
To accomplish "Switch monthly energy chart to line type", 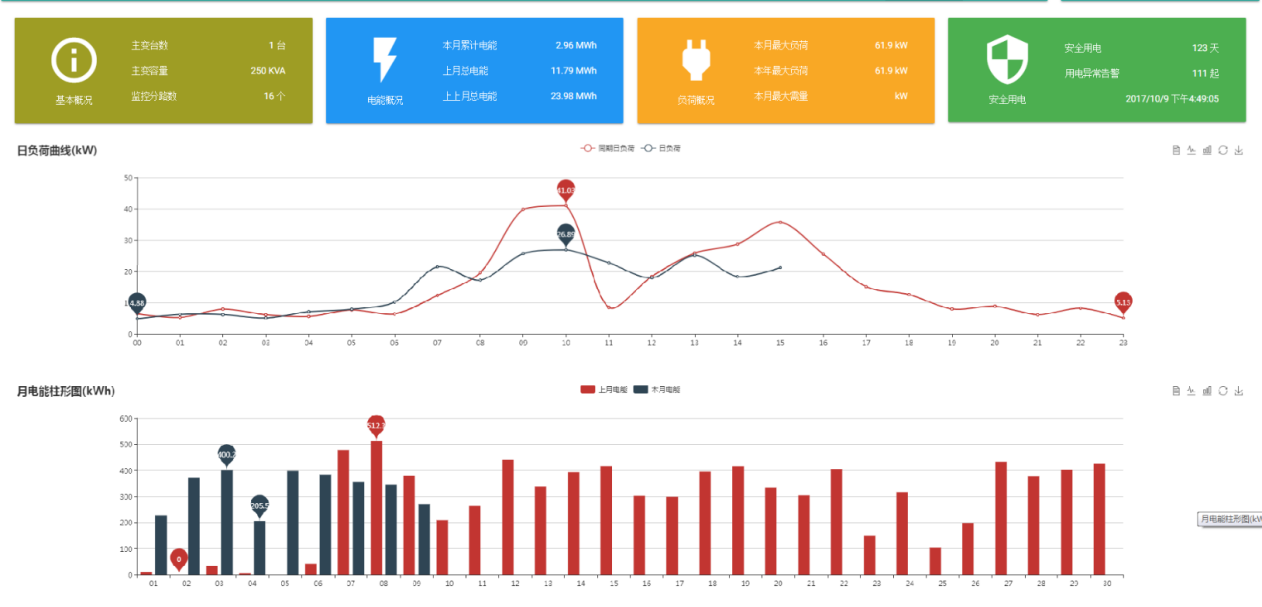I will pos(1191,391).
